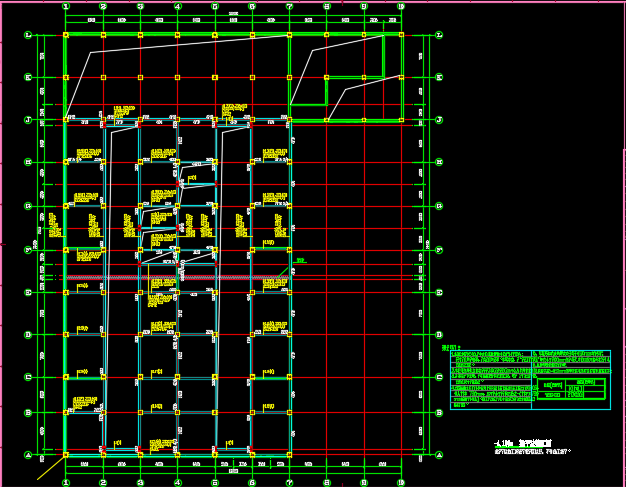The image size is (626, 487).
Task: Select the green arrow label near axis 7
Action: click(x=299, y=262)
